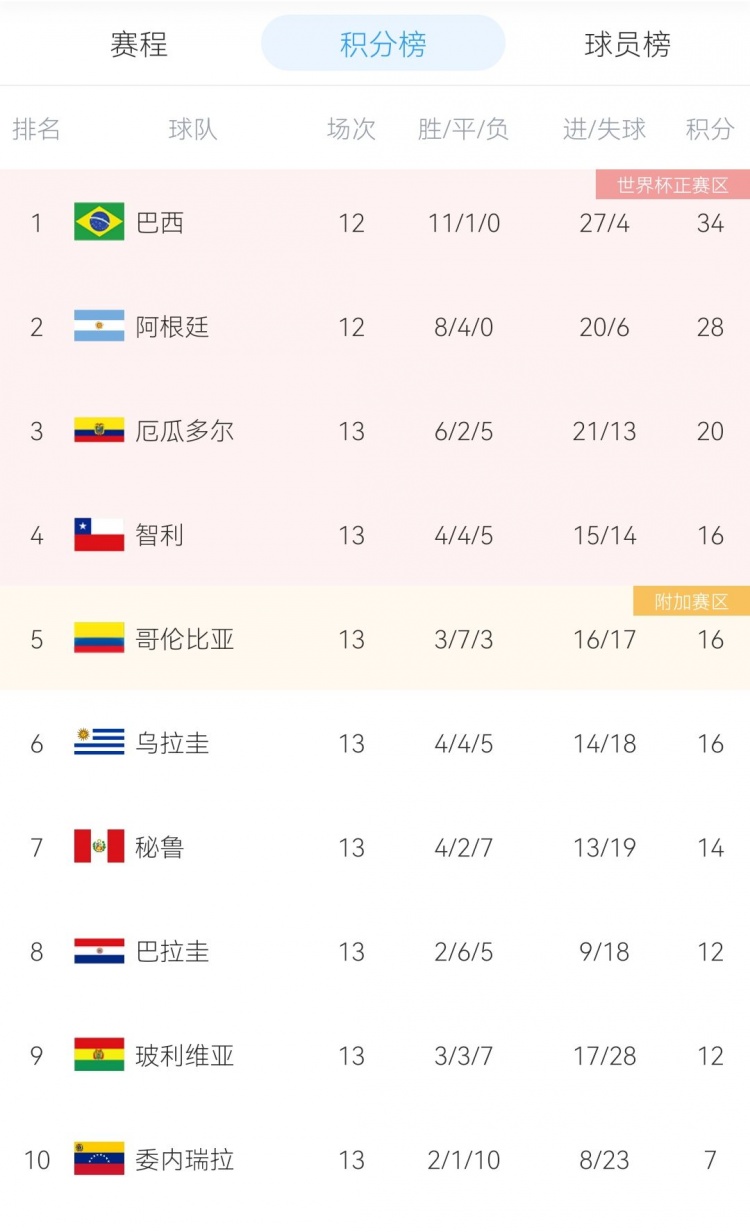Tap the Brazil flag icon
The height and width of the screenshot is (1232, 750).
click(99, 222)
